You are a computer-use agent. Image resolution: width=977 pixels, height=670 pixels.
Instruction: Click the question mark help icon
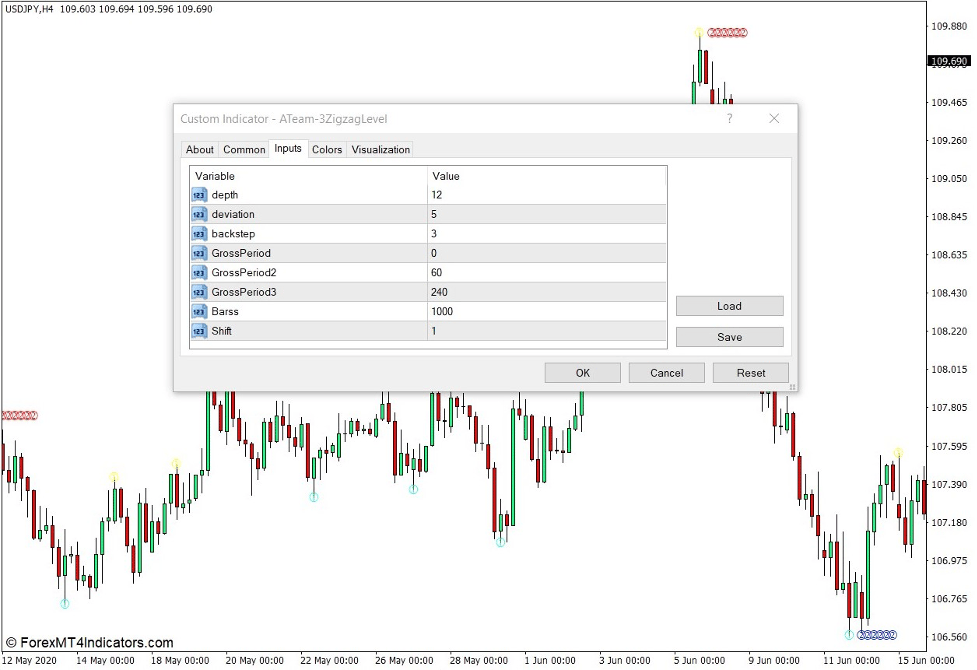[x=729, y=119]
